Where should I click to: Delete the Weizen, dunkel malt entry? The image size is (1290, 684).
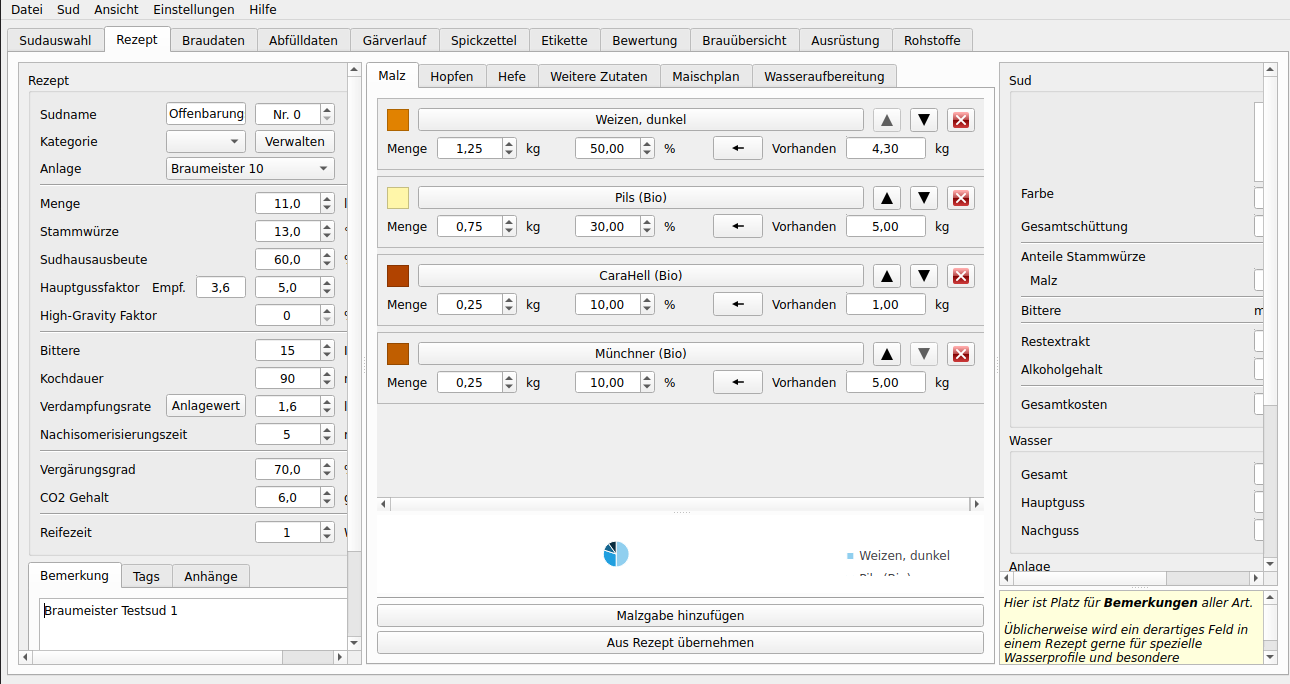[961, 120]
